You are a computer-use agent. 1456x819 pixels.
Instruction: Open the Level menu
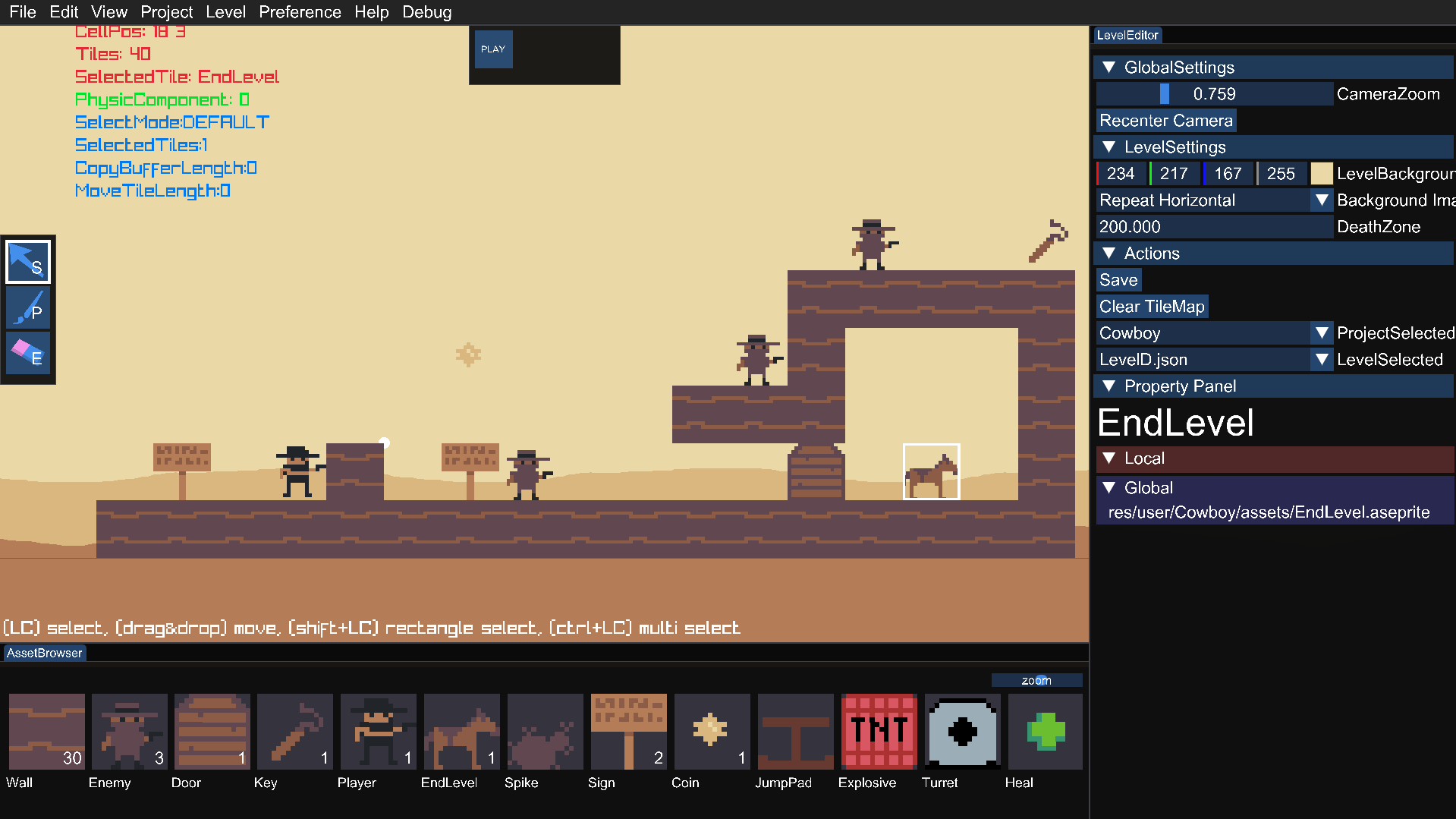click(x=225, y=12)
